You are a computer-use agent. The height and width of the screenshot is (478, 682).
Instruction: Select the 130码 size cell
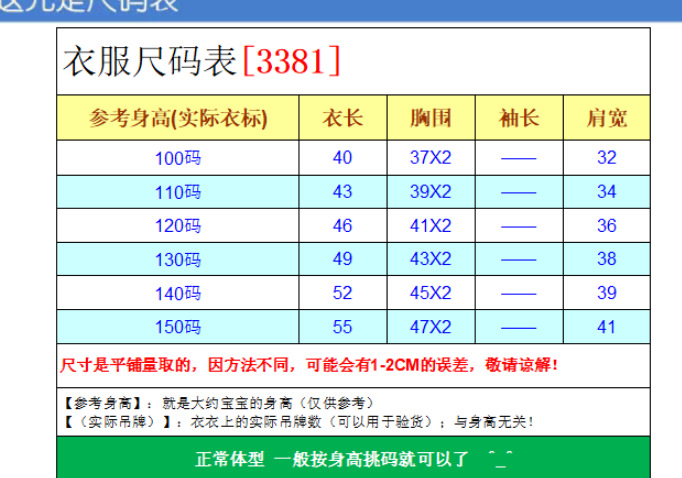[178, 260]
